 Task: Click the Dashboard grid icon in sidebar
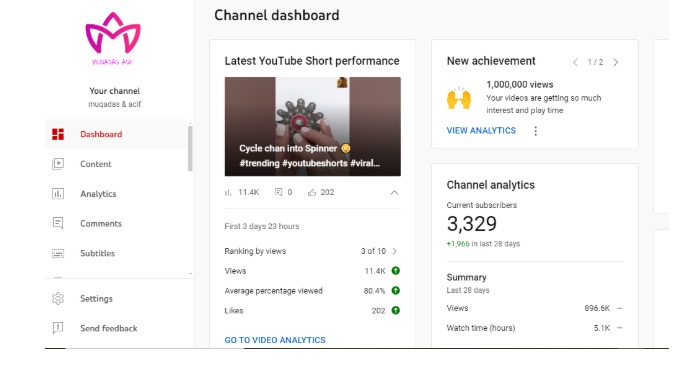tap(58, 134)
